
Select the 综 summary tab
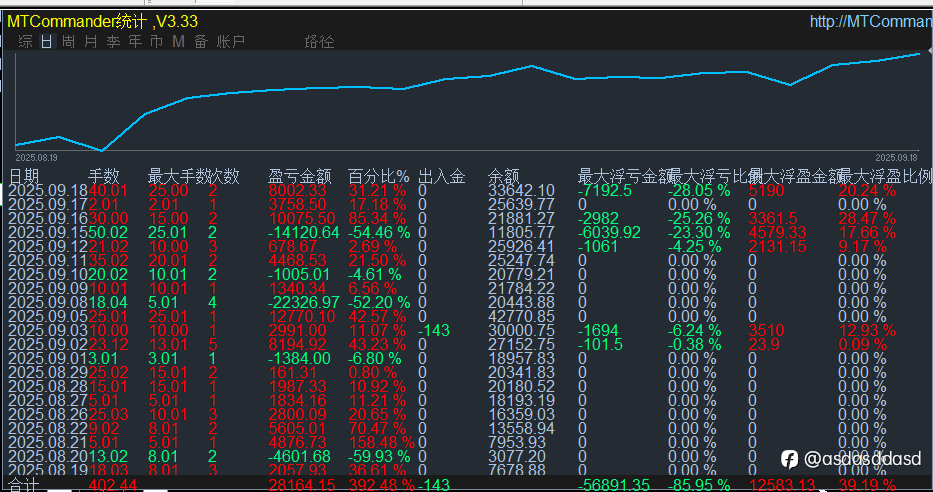pyautogui.click(x=25, y=41)
